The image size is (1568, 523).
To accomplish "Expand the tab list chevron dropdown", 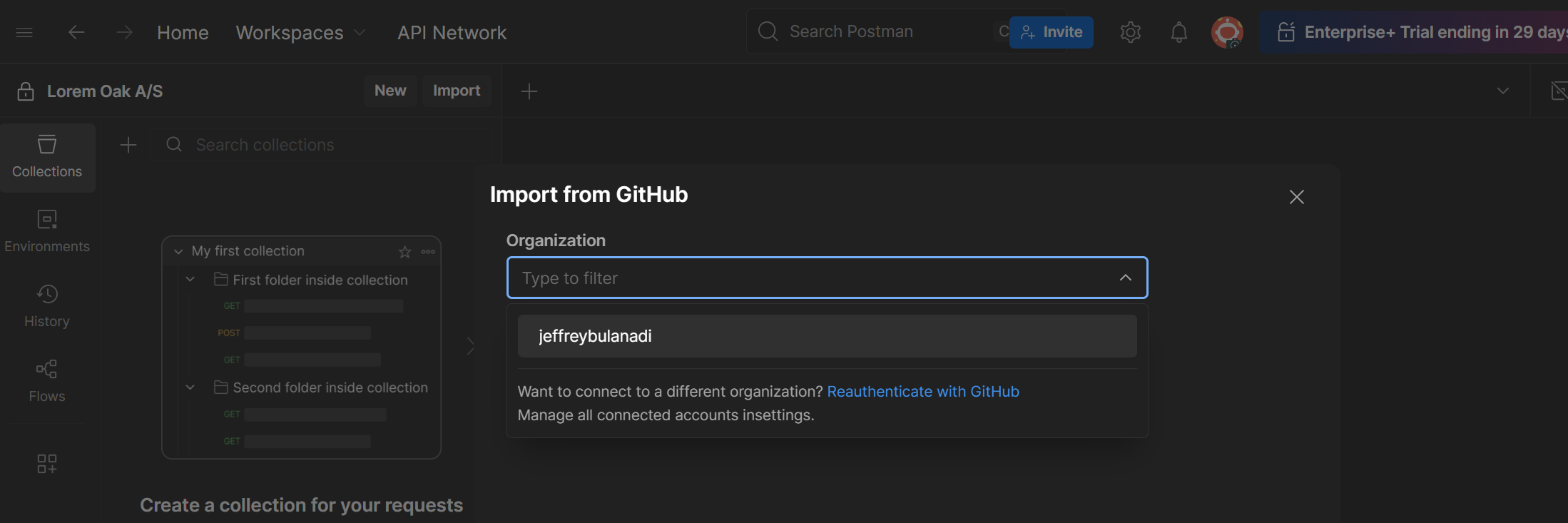I will pos(1503,91).
